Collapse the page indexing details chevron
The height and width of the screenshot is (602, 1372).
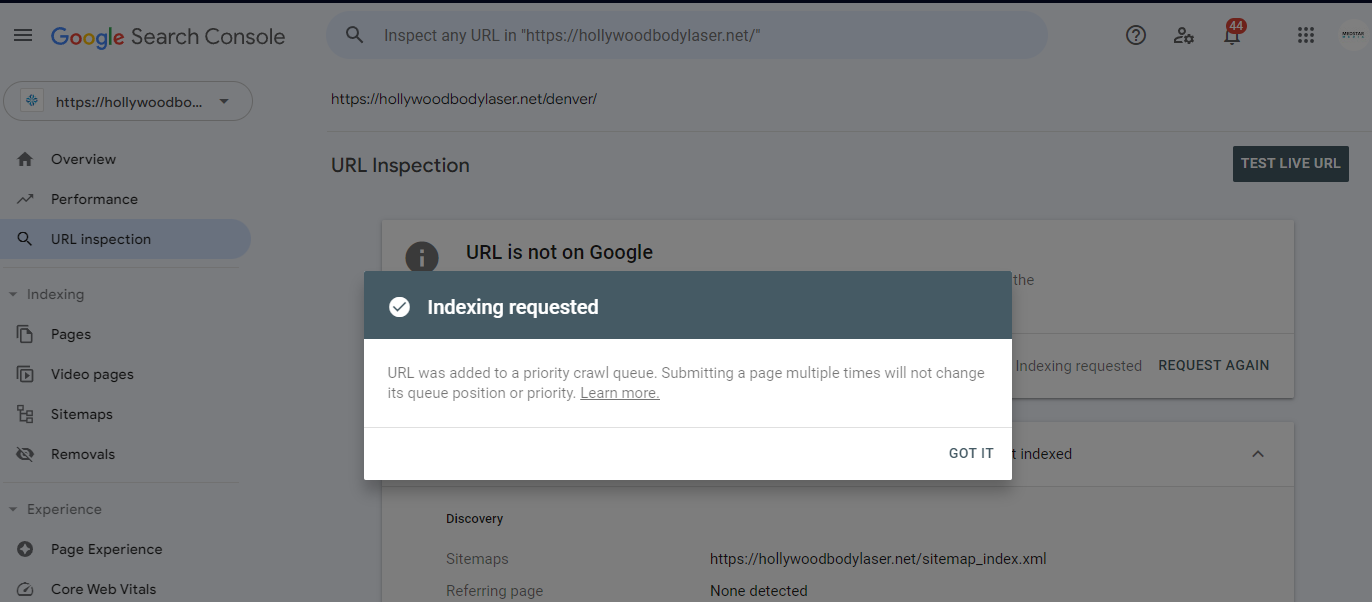click(x=1258, y=454)
